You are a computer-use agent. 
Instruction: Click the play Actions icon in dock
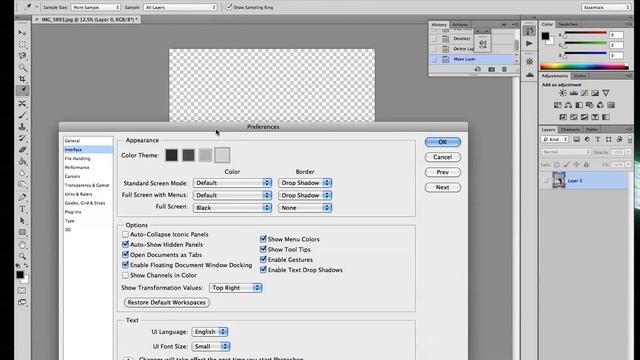coord(529,43)
